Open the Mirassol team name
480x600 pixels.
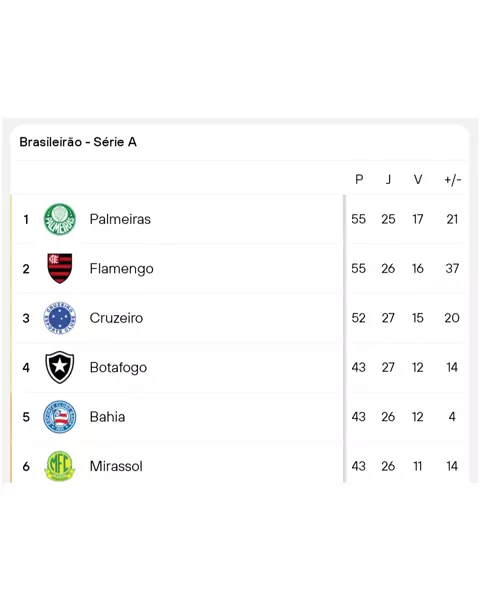pos(116,466)
